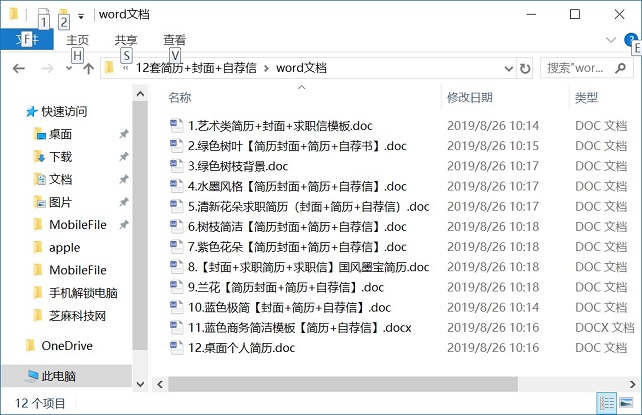Sort by the 名称 column header
Image resolution: width=642 pixels, height=415 pixels.
click(180, 97)
